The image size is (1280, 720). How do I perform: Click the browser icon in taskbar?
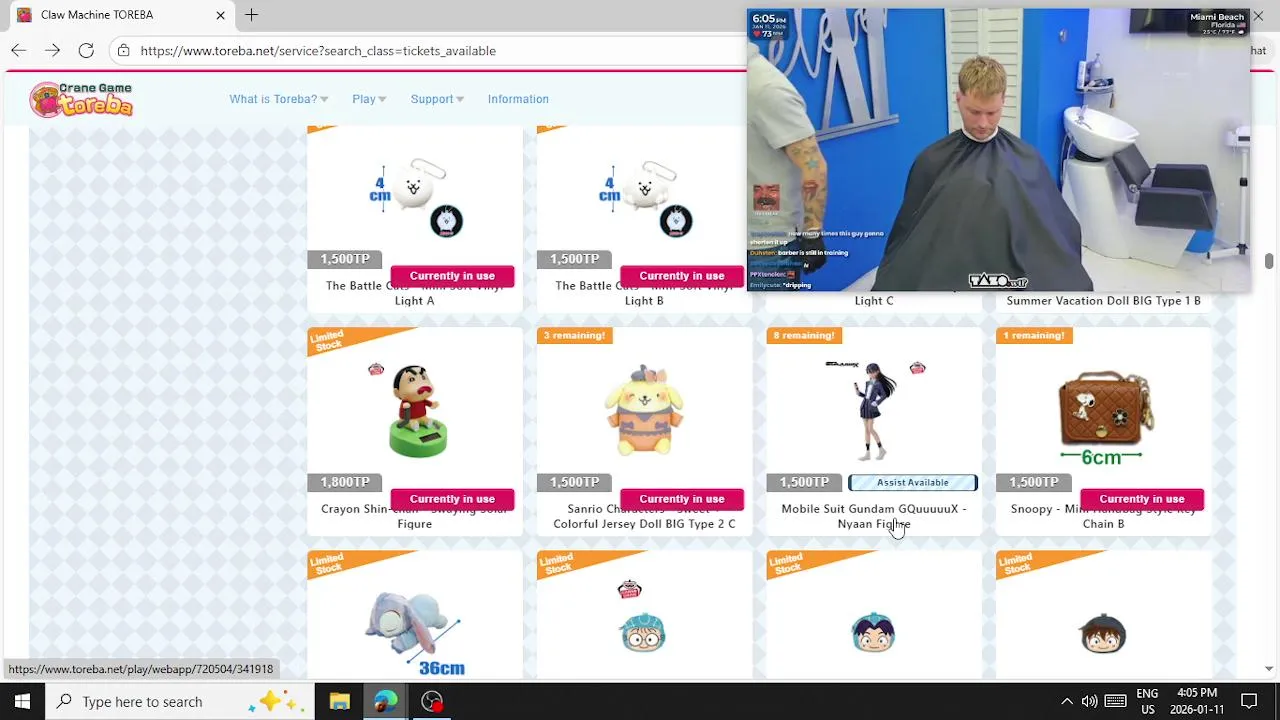(x=386, y=701)
